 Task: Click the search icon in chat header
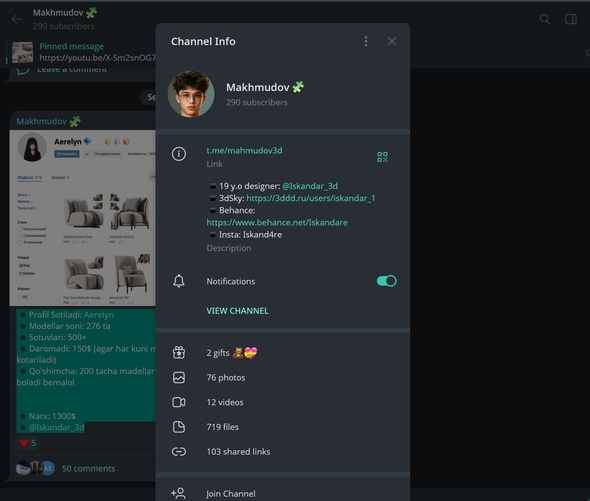tap(544, 19)
